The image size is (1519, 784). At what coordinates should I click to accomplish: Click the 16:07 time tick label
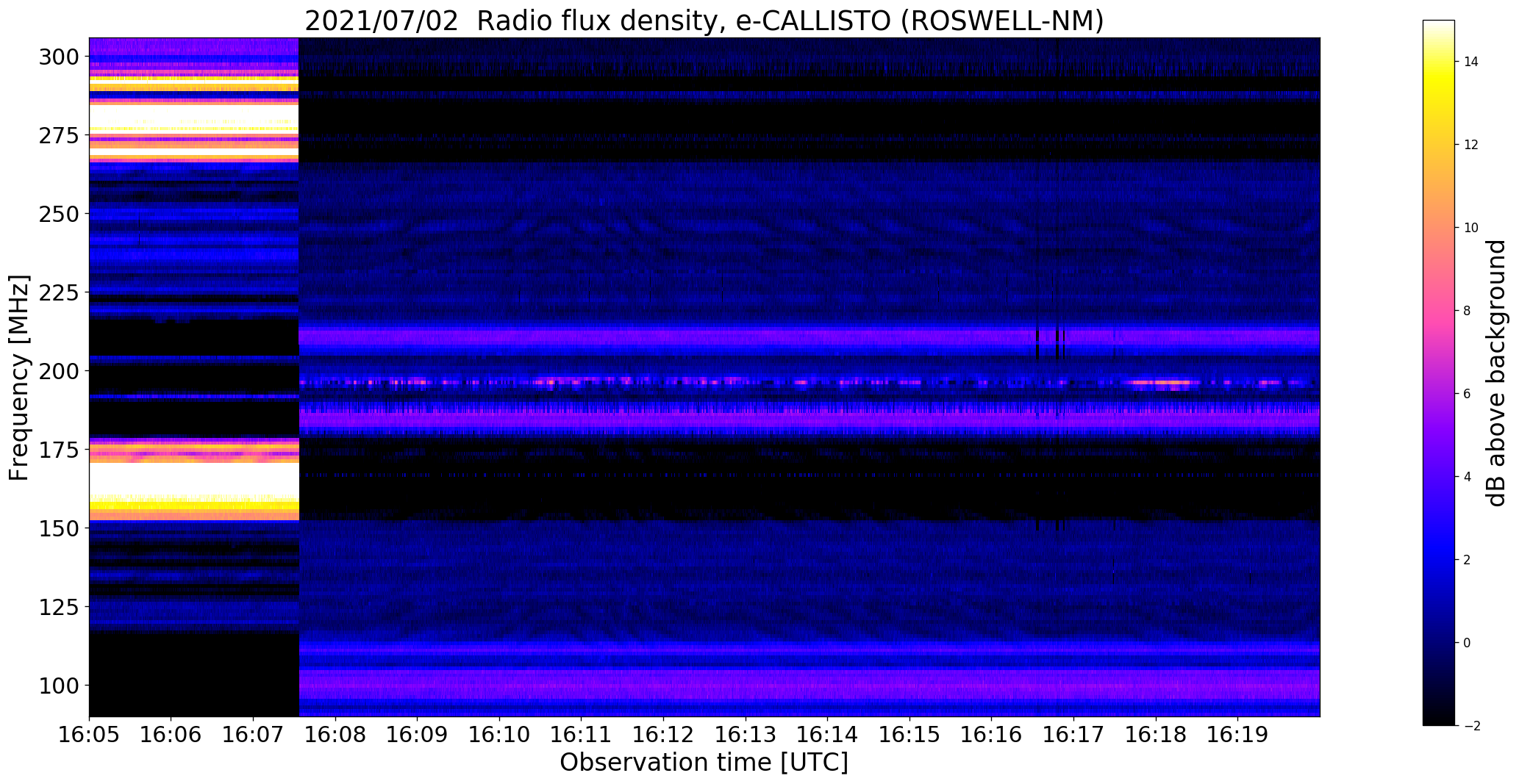tap(253, 733)
